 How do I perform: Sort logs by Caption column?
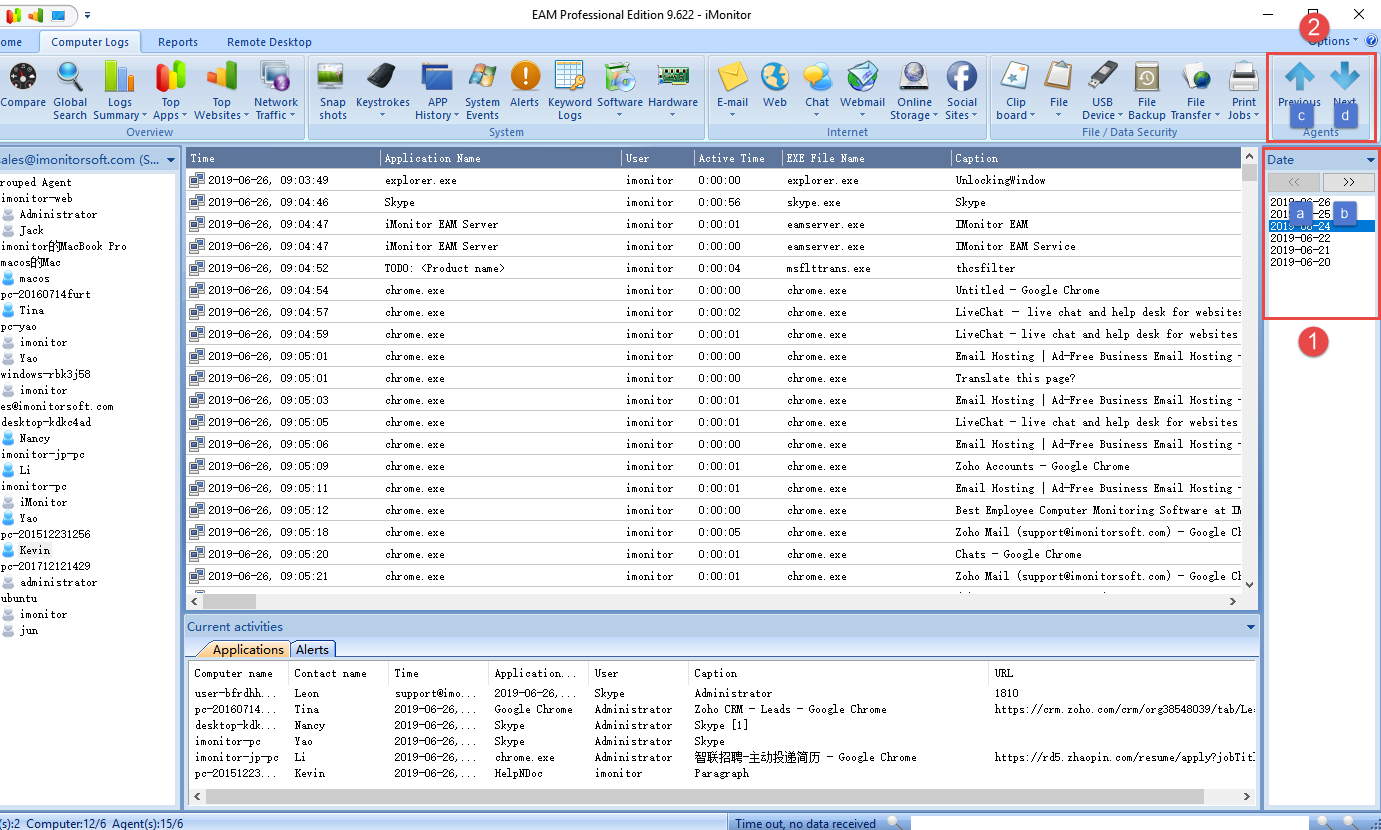1096,158
